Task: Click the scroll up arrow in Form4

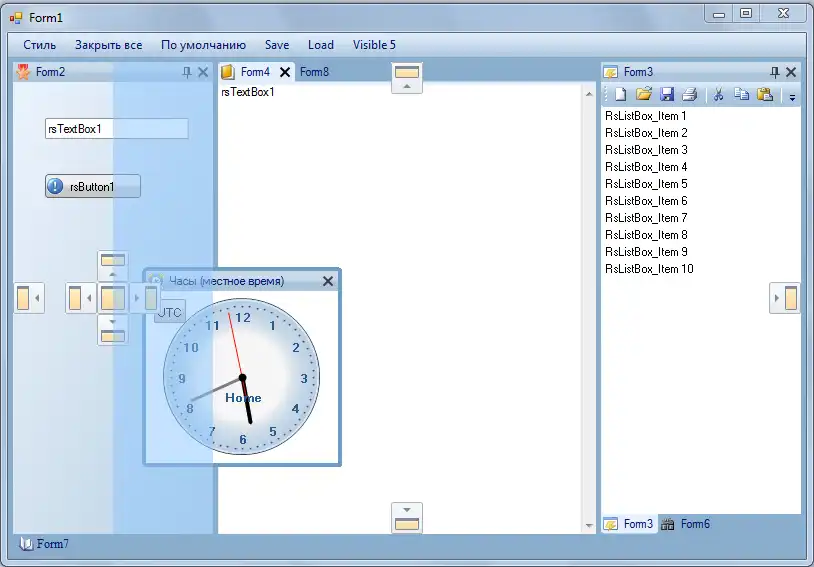Action: tap(589, 94)
